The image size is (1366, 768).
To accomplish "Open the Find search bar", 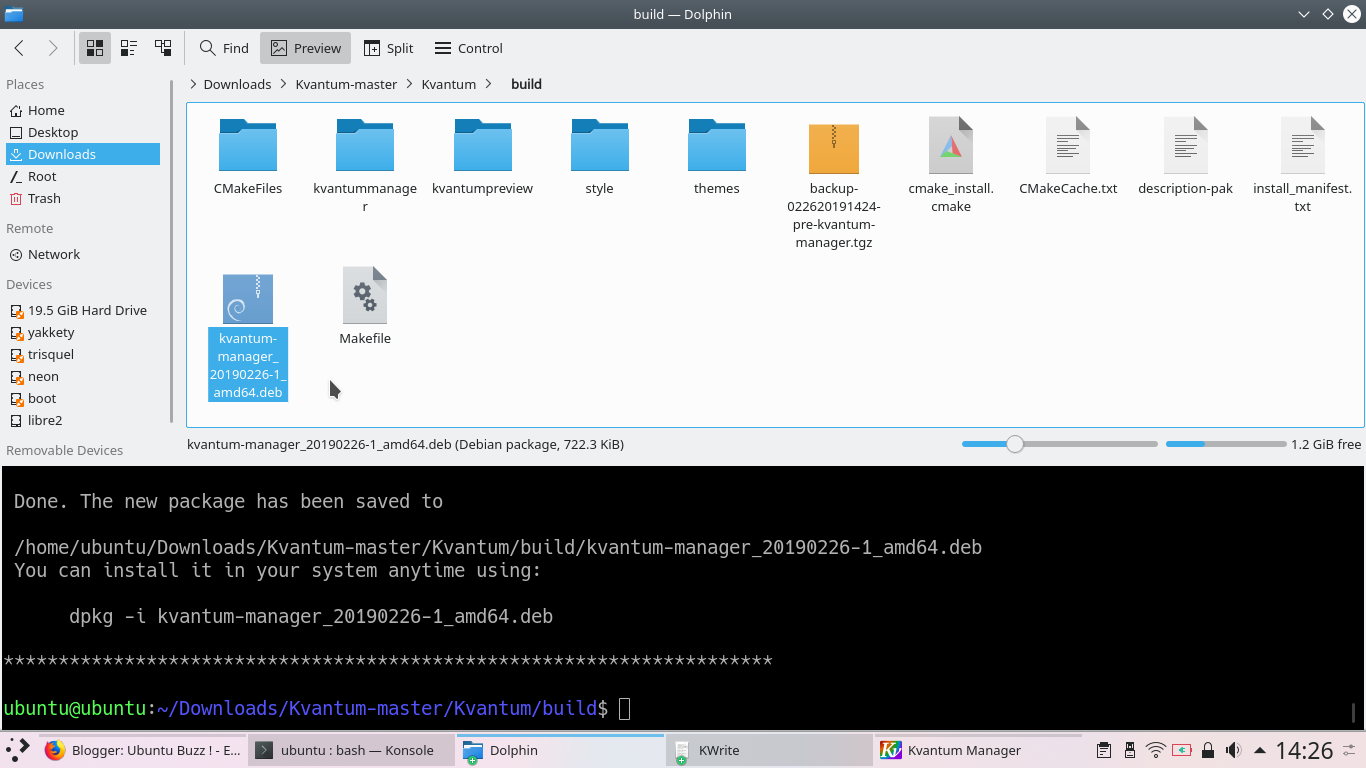I will (224, 48).
